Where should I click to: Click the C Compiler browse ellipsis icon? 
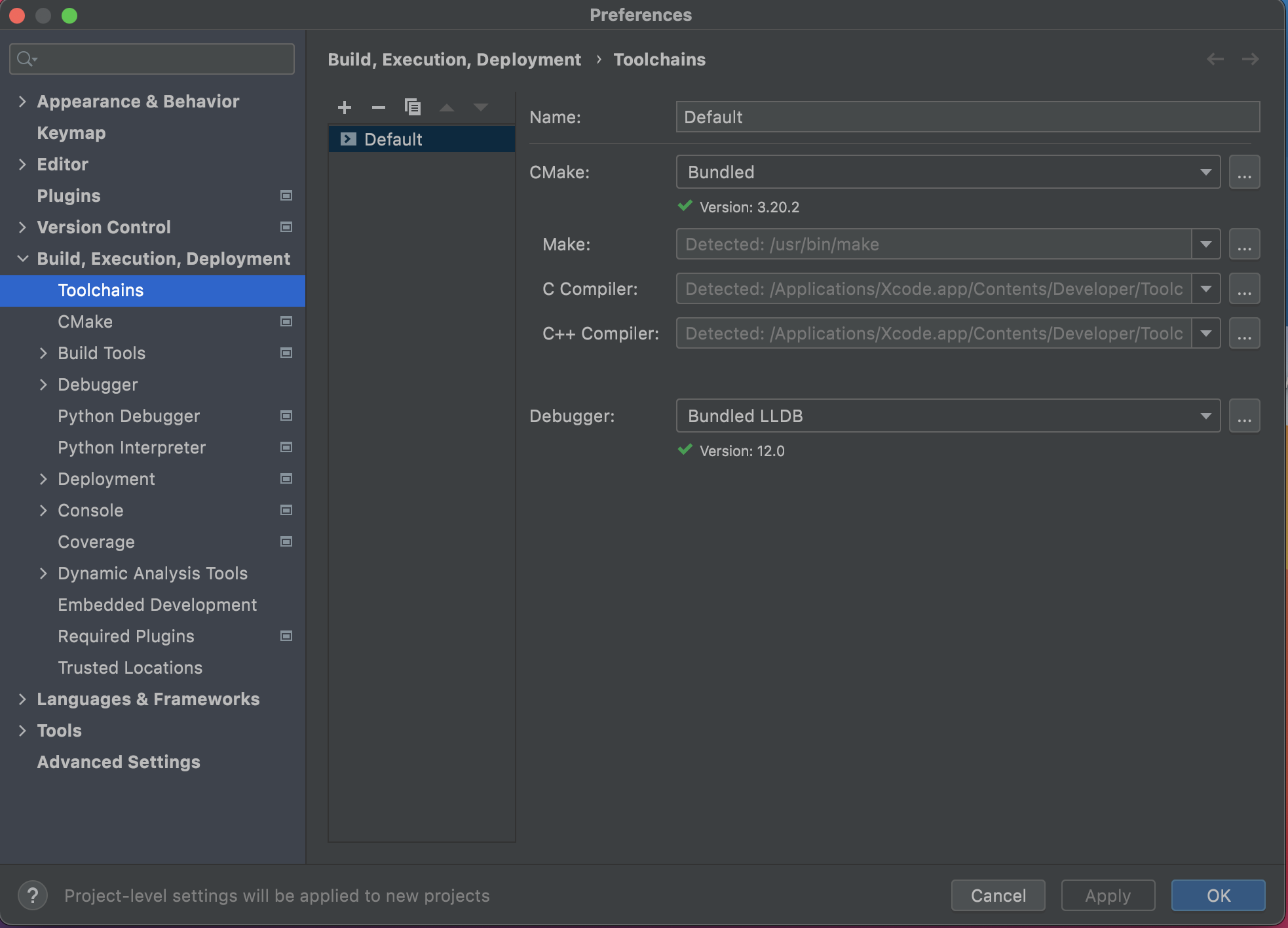tap(1244, 289)
